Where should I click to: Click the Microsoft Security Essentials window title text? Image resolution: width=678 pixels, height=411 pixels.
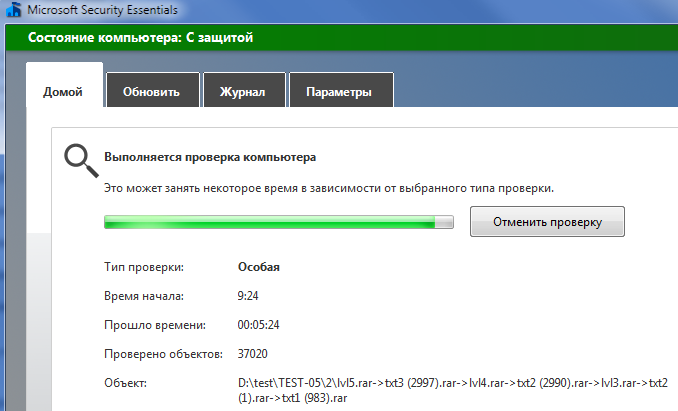(102, 10)
